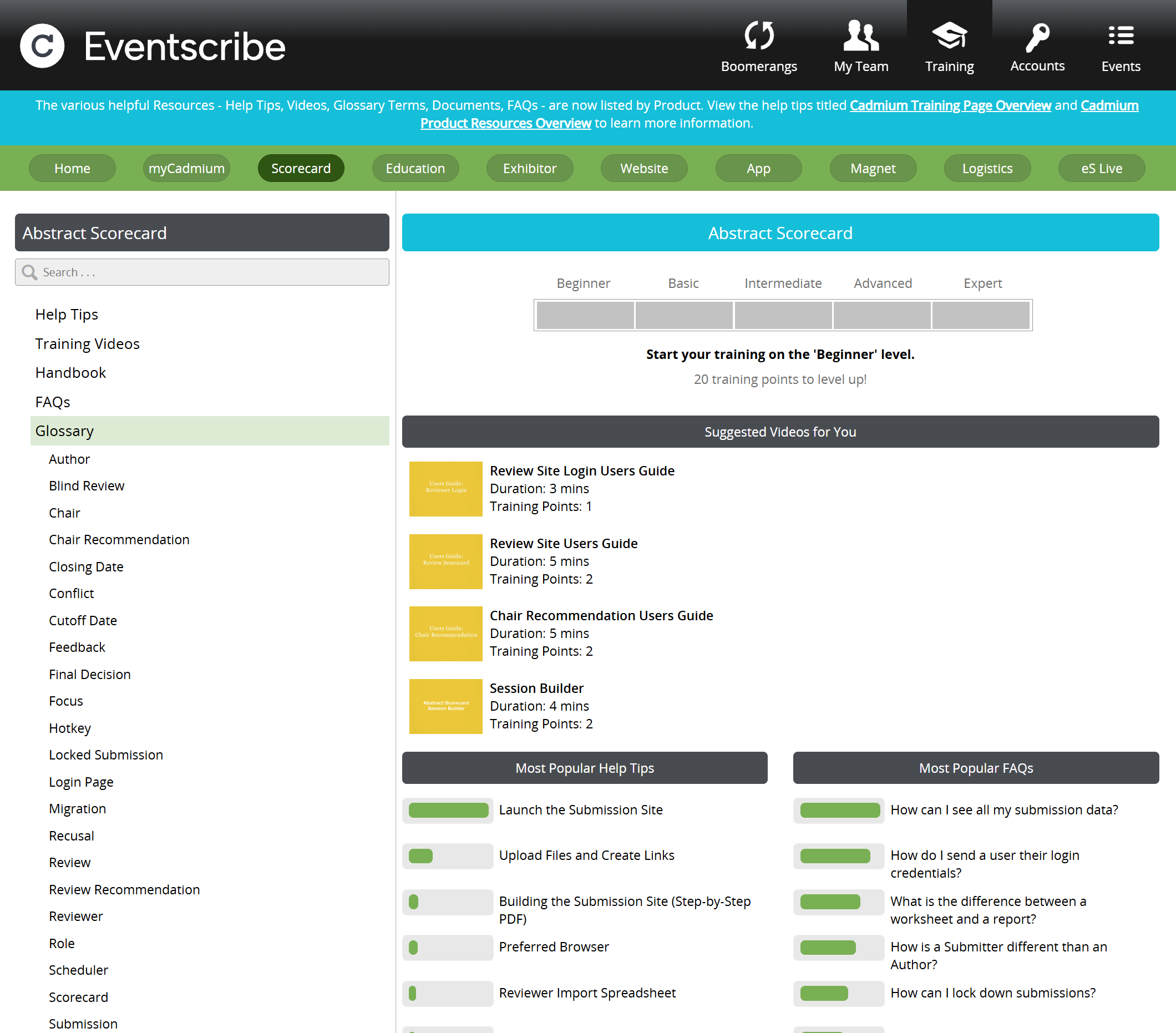Open FAQ about seeing all submission data
This screenshot has height=1033, width=1176.
[1004, 810]
